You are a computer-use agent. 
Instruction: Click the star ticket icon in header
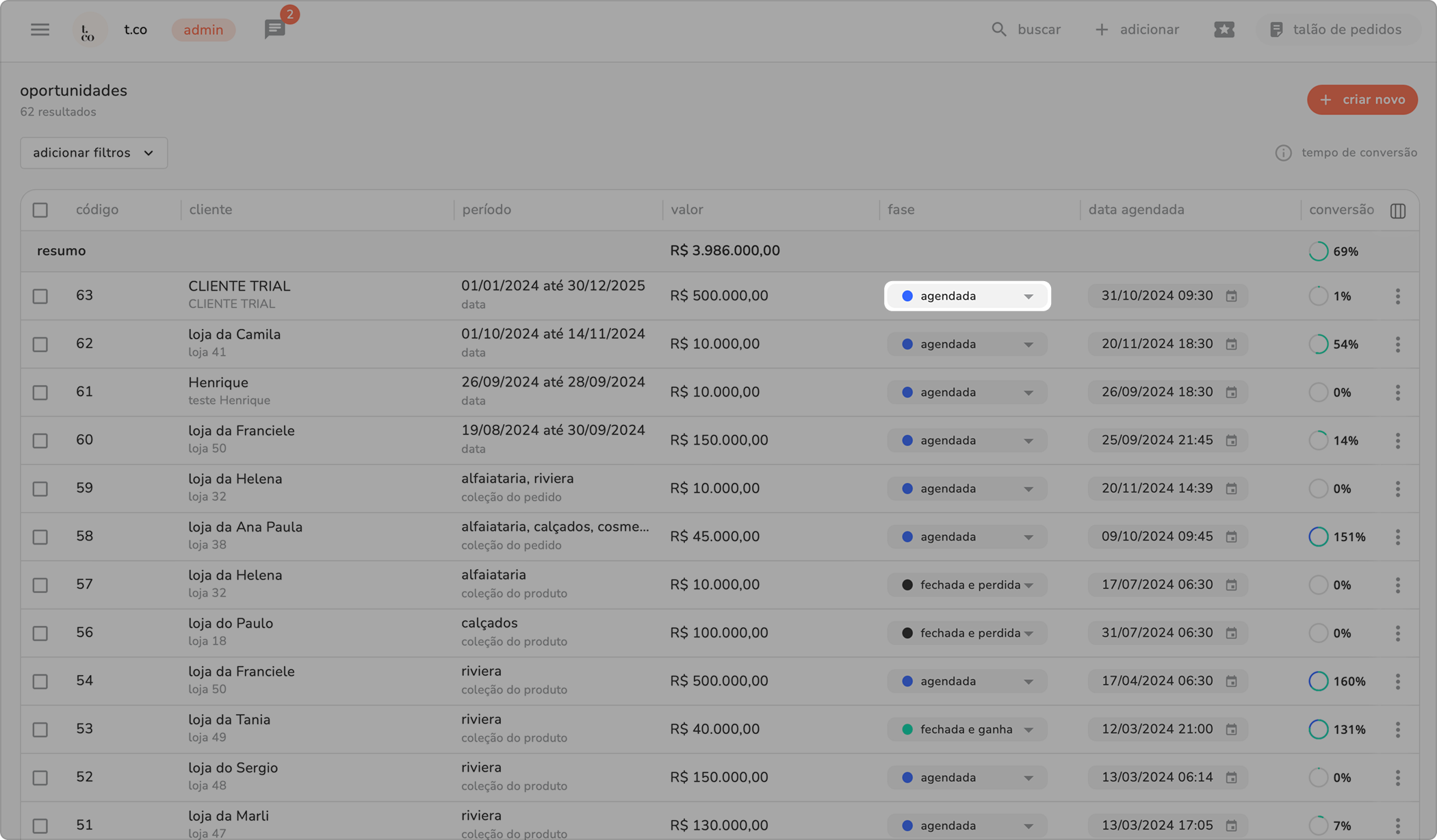(1224, 29)
